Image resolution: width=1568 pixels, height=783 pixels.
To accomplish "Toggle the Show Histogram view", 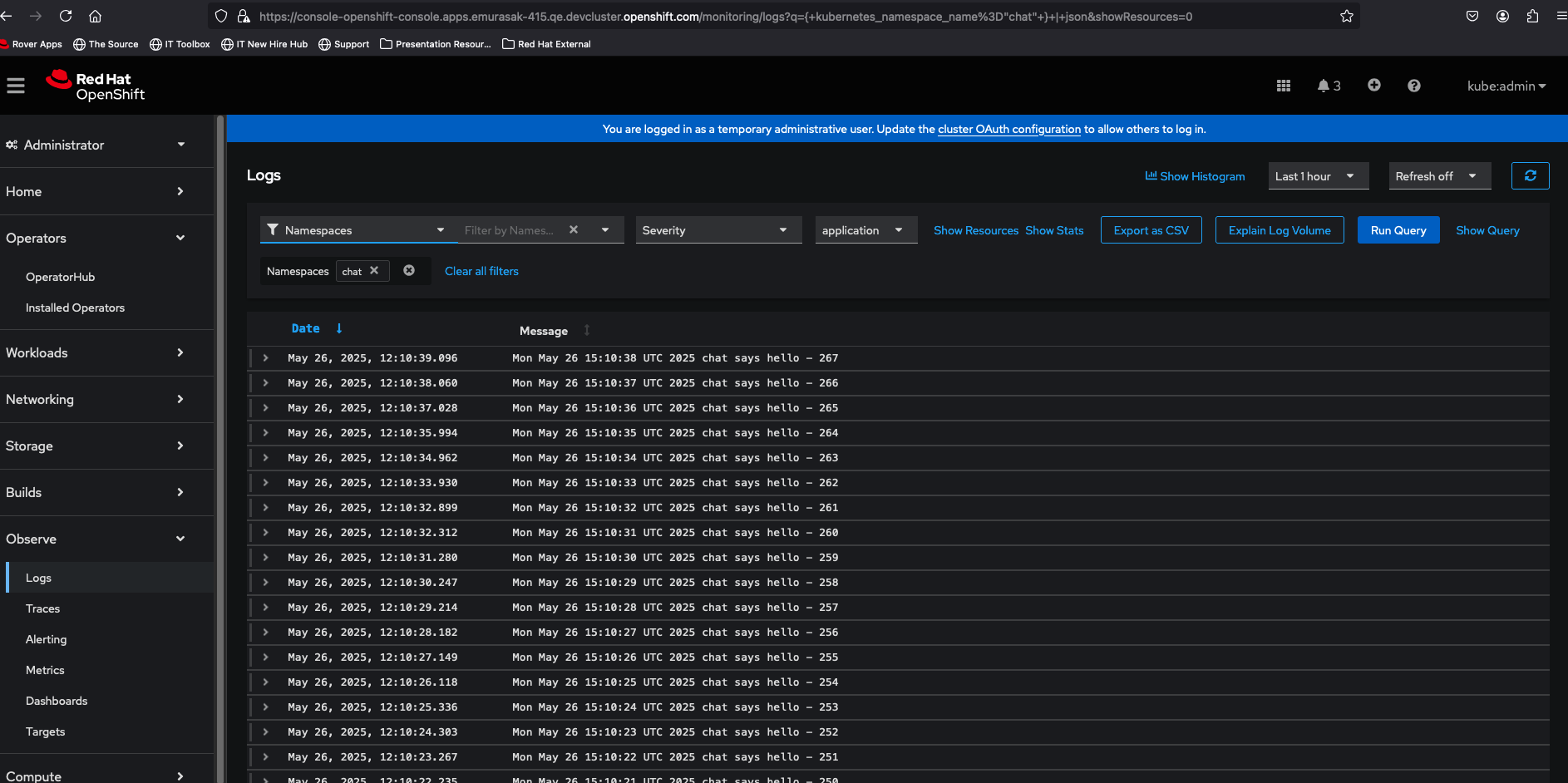I will tap(1195, 176).
